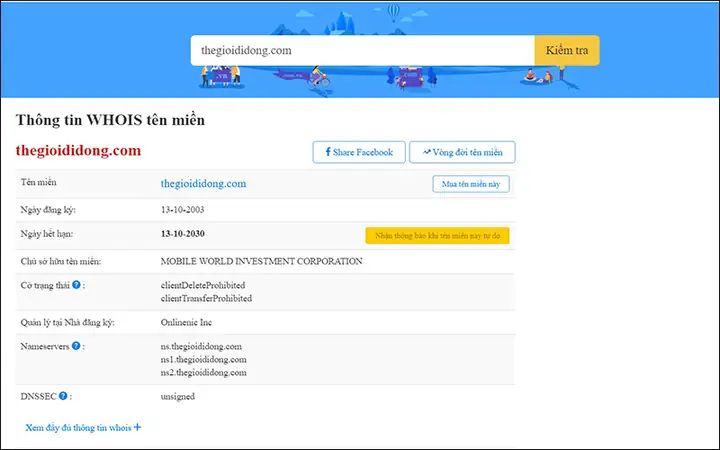
Task: Open the Vòng đời tên miền button
Action: pyautogui.click(x=462, y=152)
